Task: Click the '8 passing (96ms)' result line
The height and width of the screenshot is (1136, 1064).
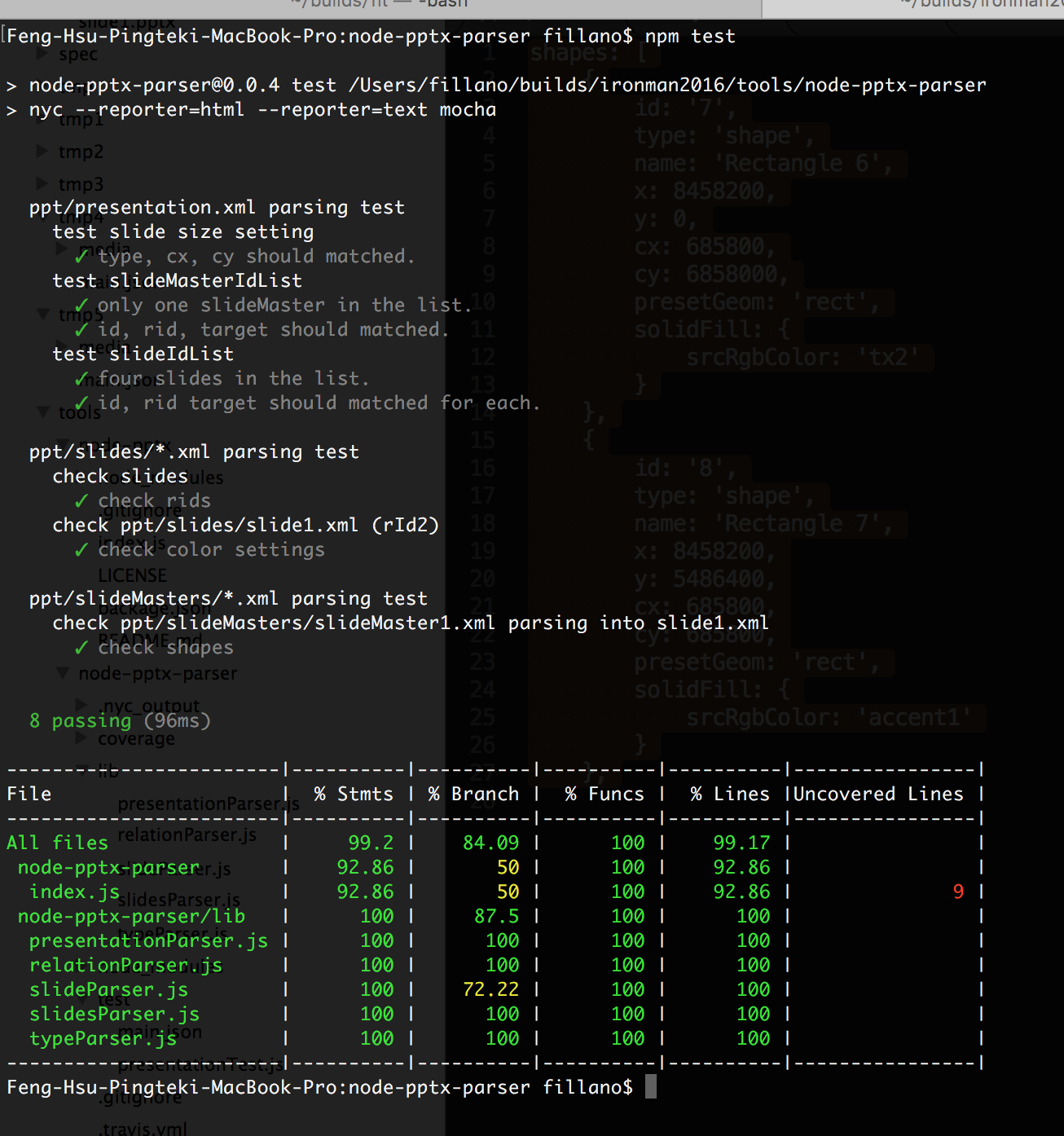Action: point(120,720)
